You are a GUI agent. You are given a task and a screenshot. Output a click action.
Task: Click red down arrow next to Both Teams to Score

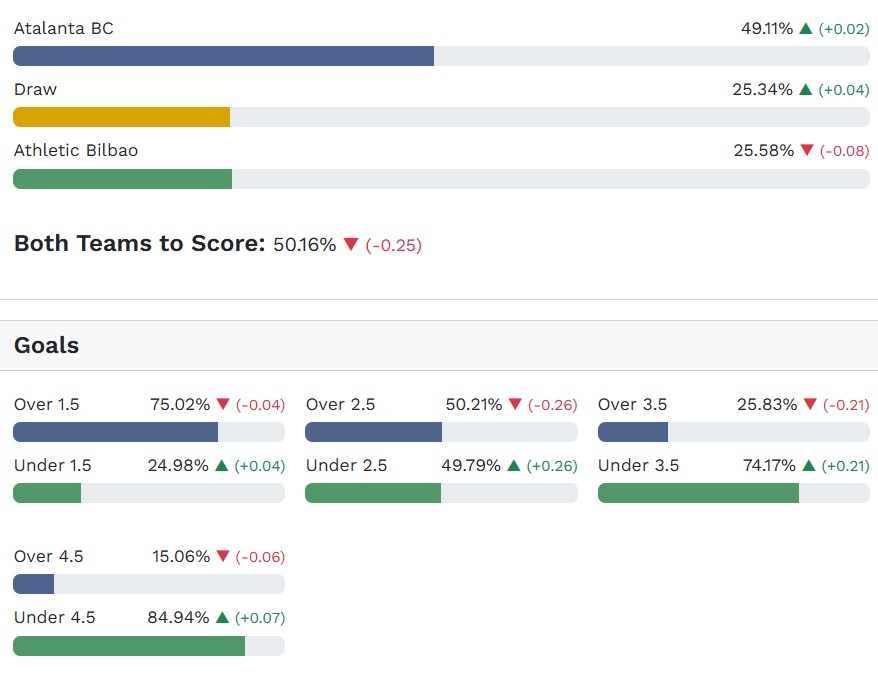pyautogui.click(x=351, y=245)
